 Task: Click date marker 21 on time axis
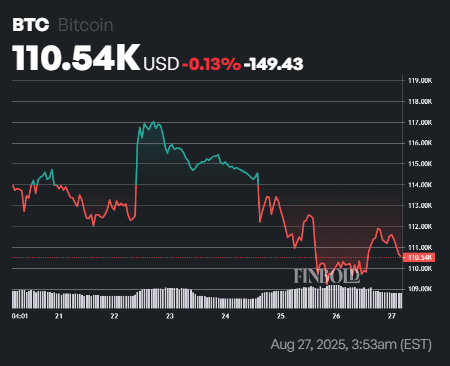(x=59, y=316)
